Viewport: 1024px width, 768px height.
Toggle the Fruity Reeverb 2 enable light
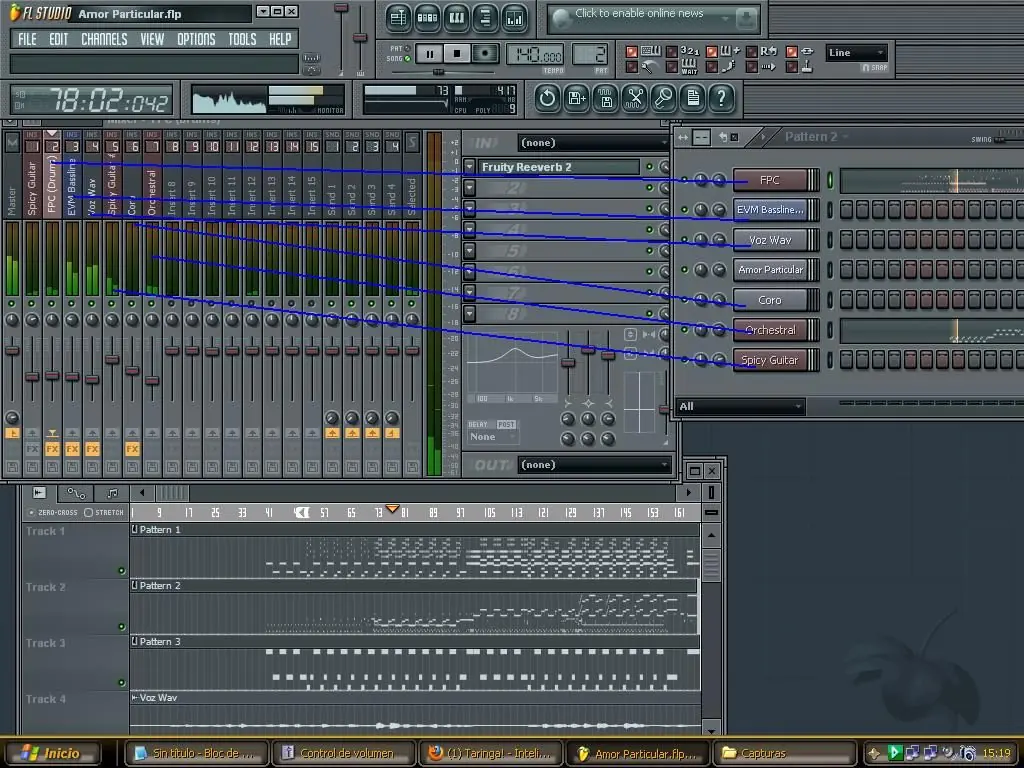pos(650,167)
